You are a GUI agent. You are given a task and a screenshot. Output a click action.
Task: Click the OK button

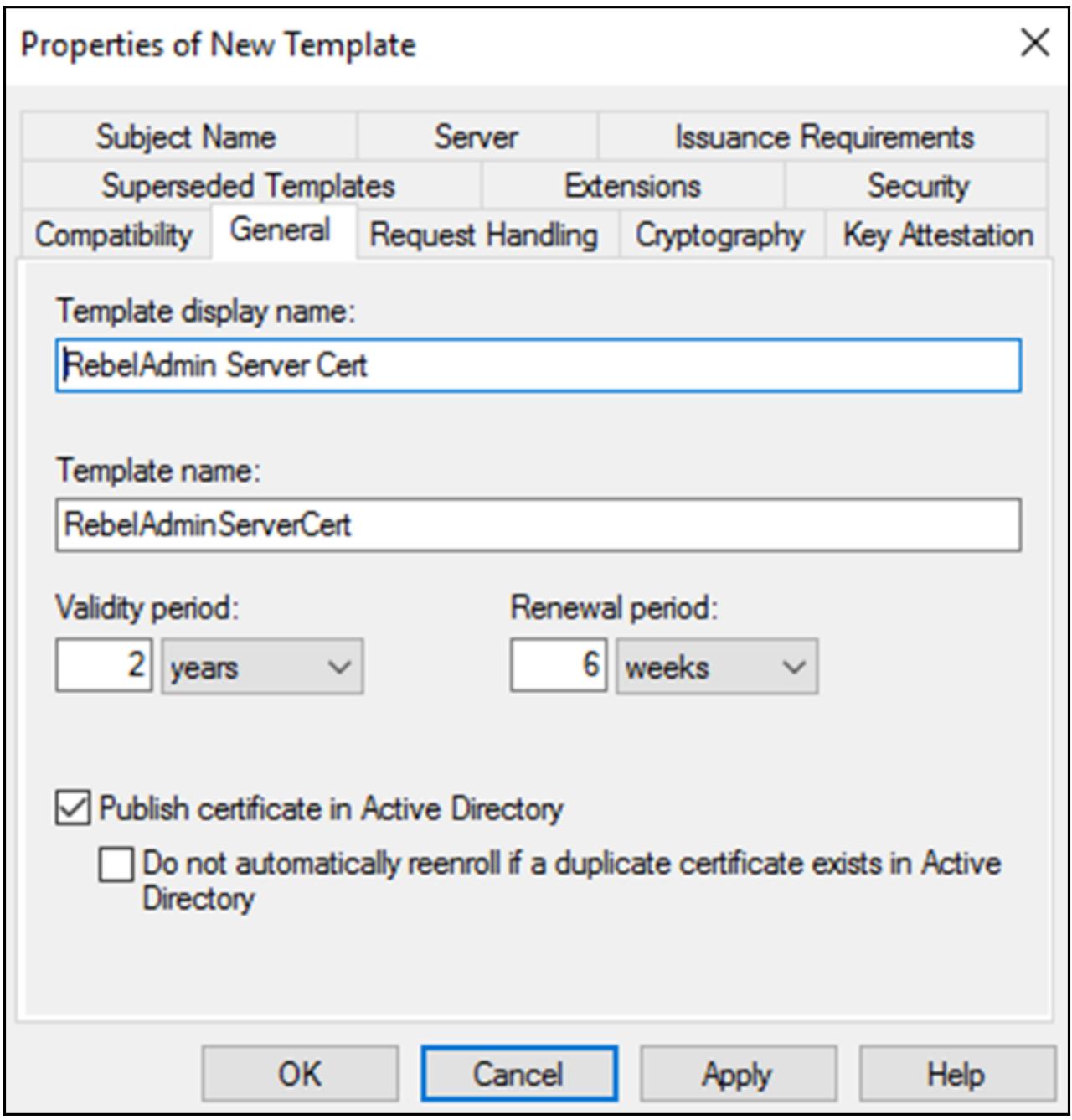coord(300,1073)
